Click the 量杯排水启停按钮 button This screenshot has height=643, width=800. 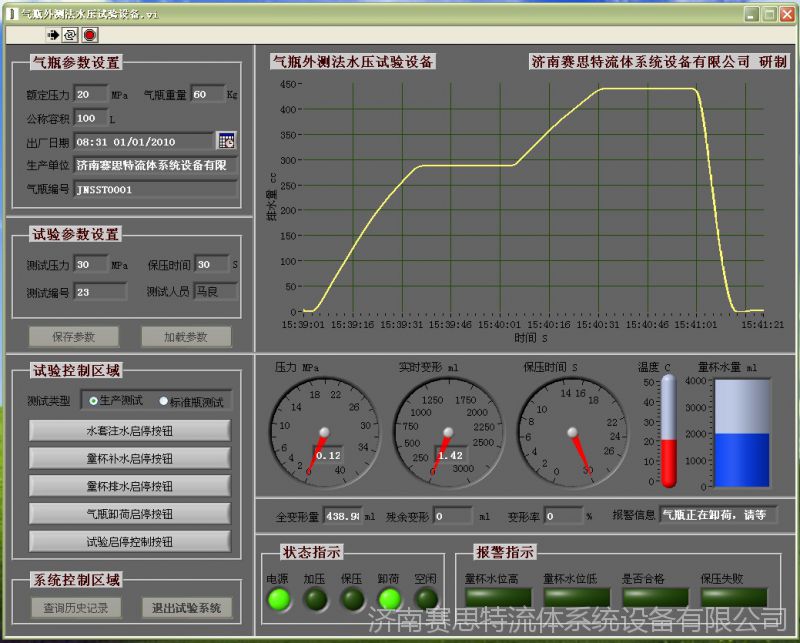coord(130,486)
